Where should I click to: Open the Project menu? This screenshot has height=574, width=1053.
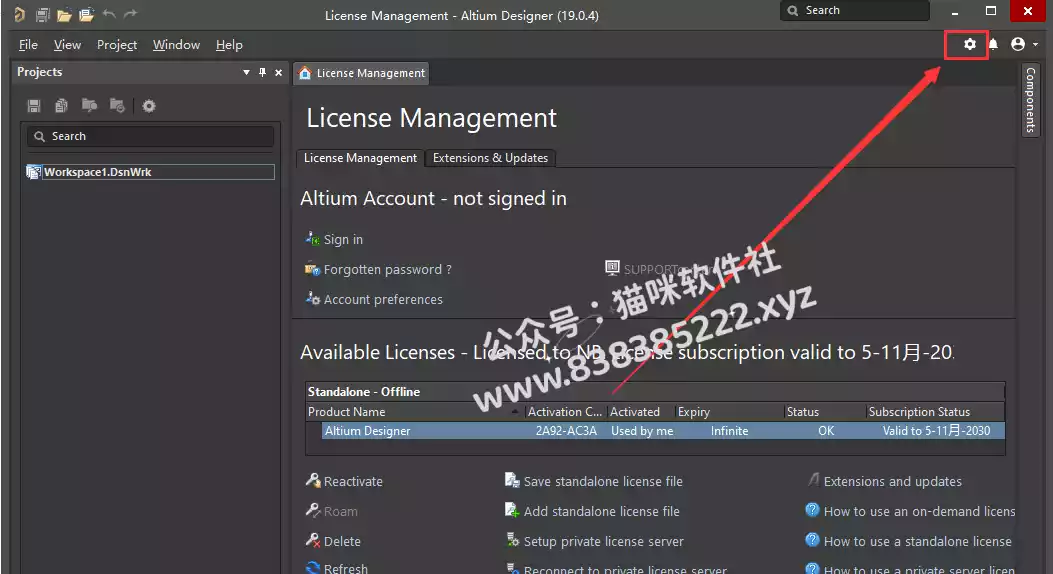117,45
